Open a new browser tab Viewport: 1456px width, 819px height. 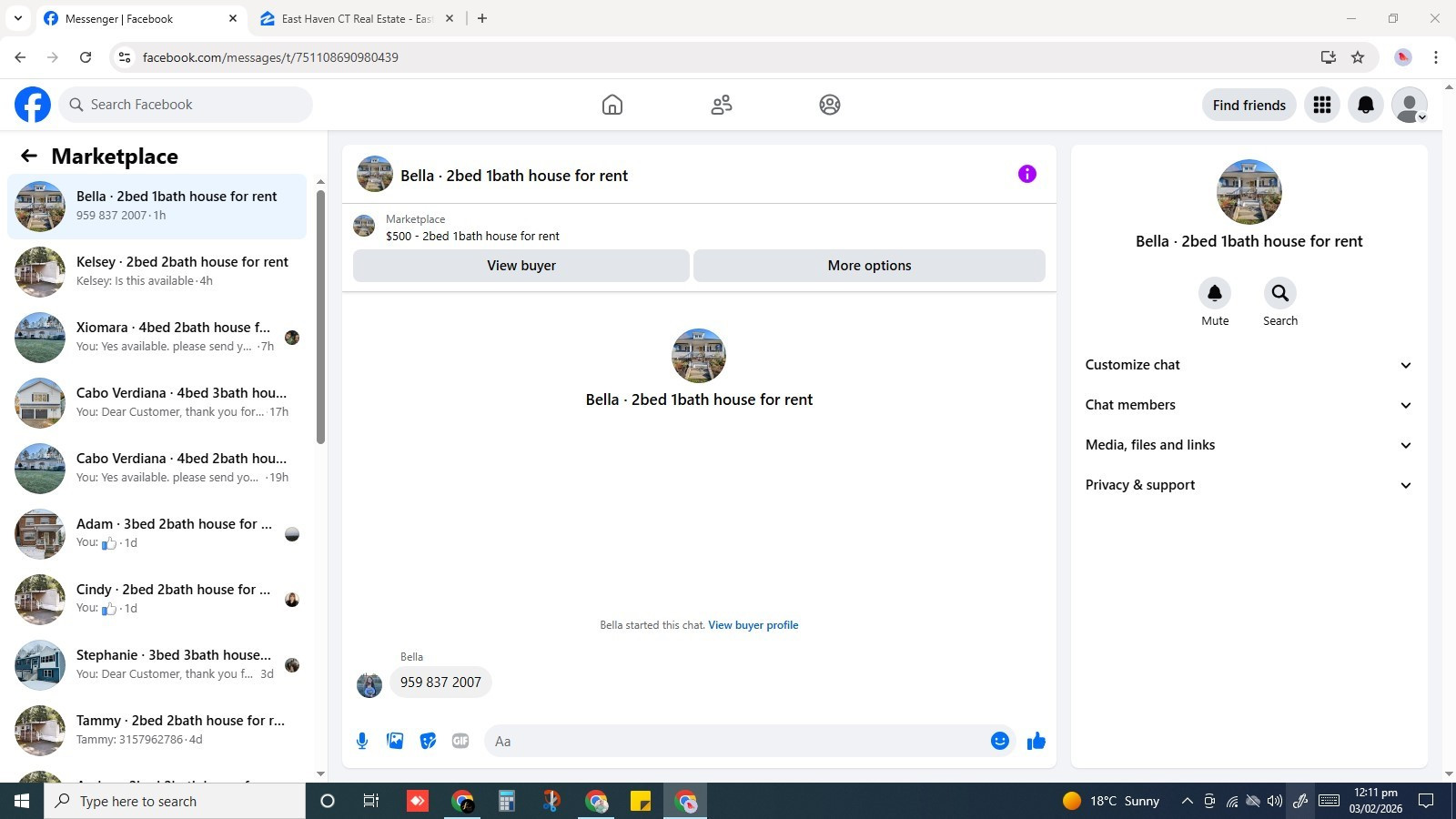(482, 18)
